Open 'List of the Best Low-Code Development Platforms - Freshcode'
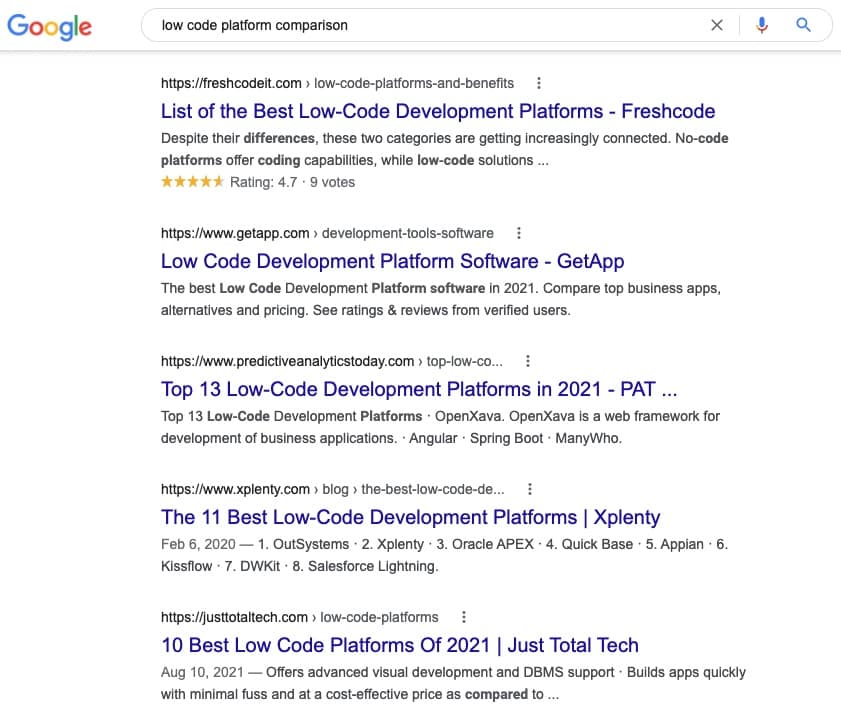 coord(438,111)
